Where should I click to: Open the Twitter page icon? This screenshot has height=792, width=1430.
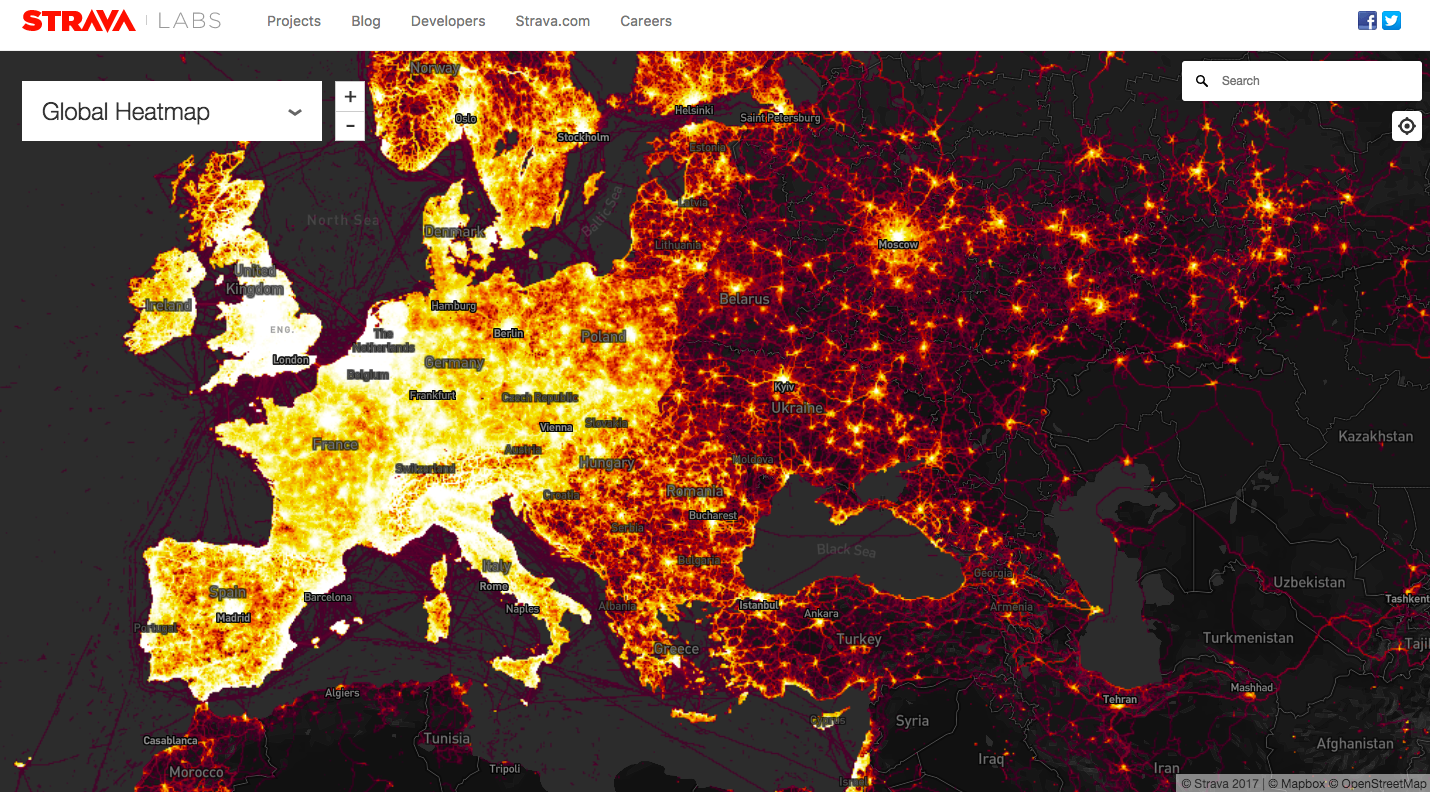coord(1391,20)
